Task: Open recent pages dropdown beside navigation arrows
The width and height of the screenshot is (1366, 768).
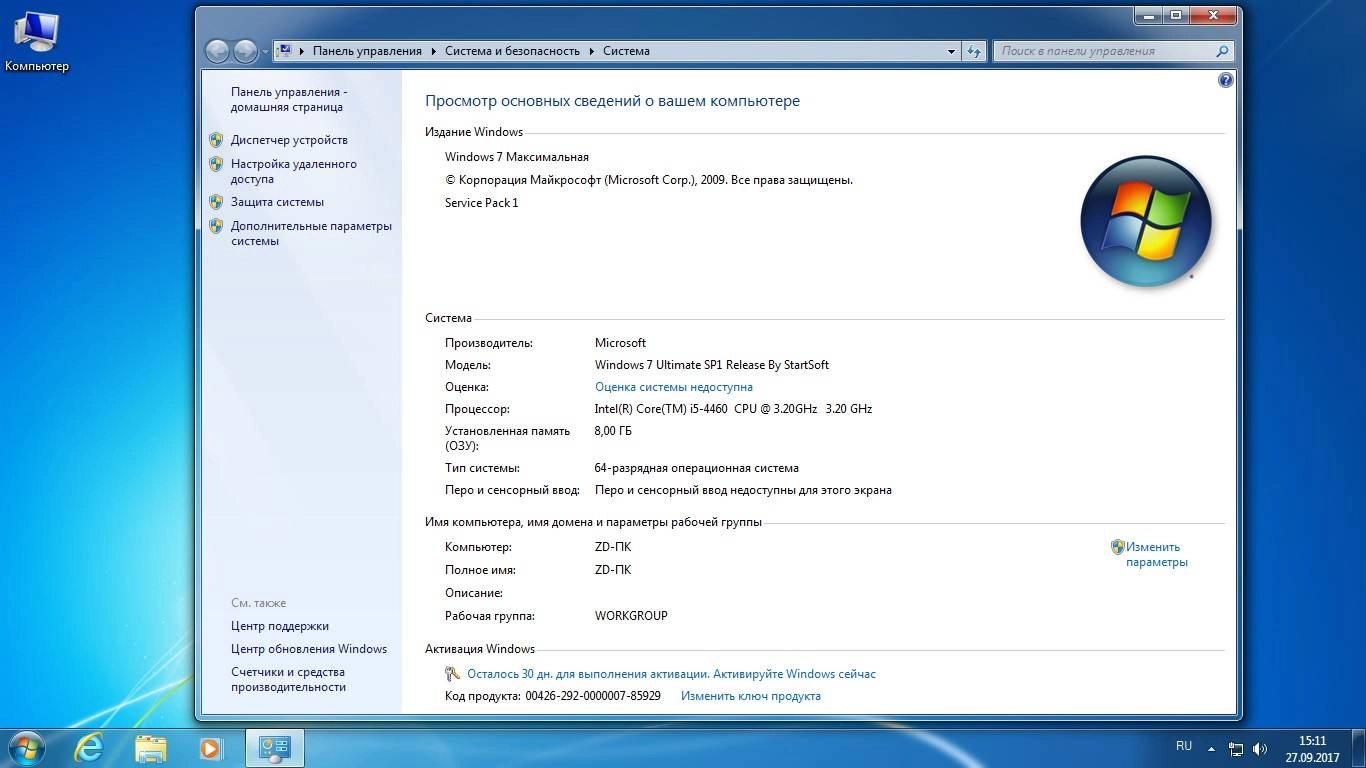Action: 265,51
